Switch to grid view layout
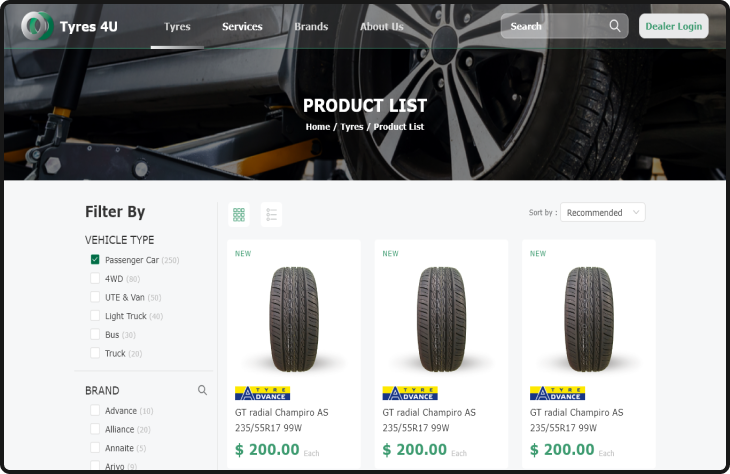The width and height of the screenshot is (730, 474). click(239, 215)
